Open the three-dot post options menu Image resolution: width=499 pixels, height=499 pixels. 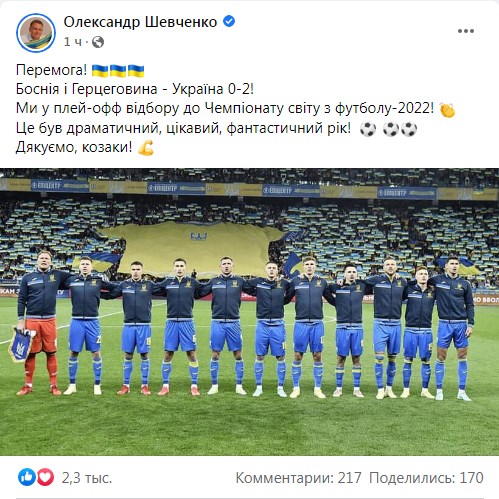466,31
